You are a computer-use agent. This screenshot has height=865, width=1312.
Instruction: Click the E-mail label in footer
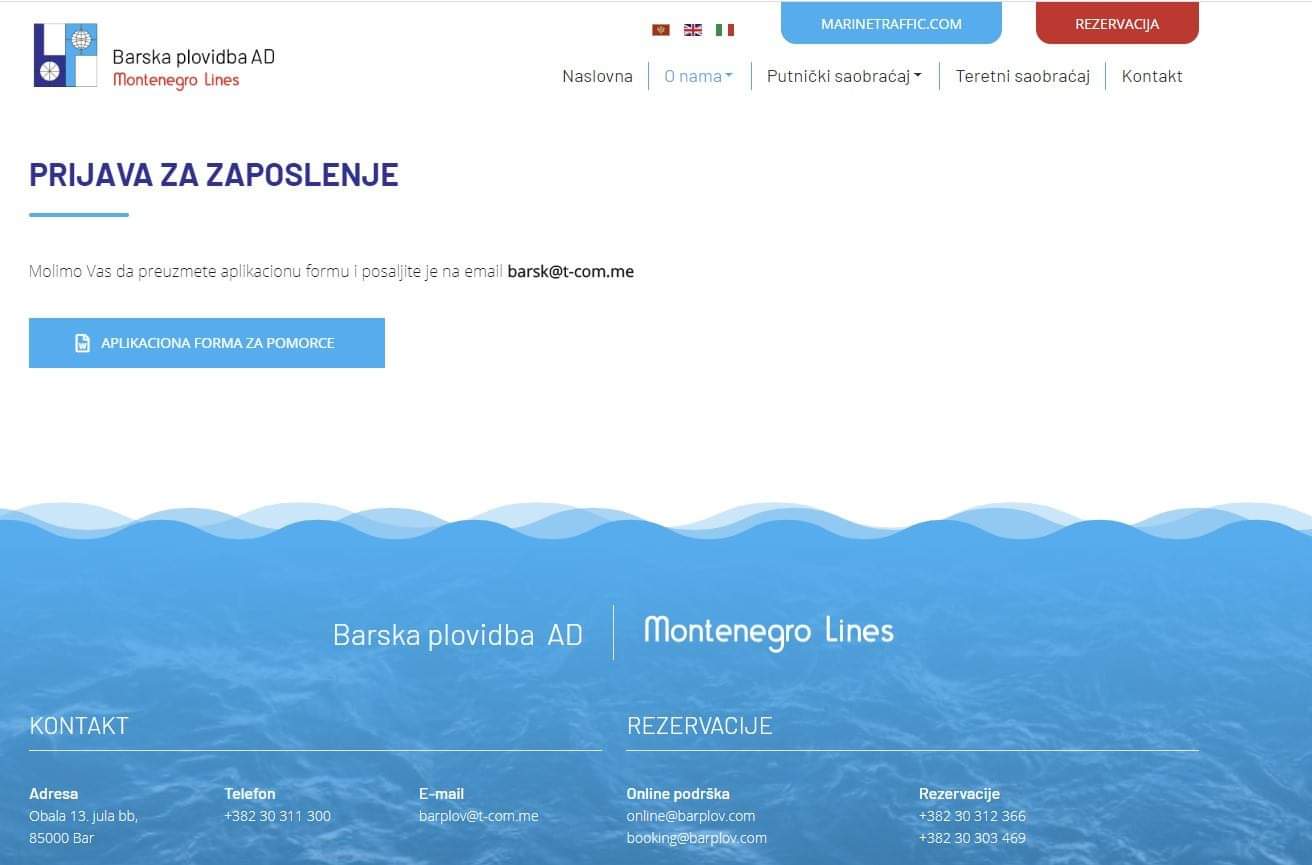click(442, 794)
